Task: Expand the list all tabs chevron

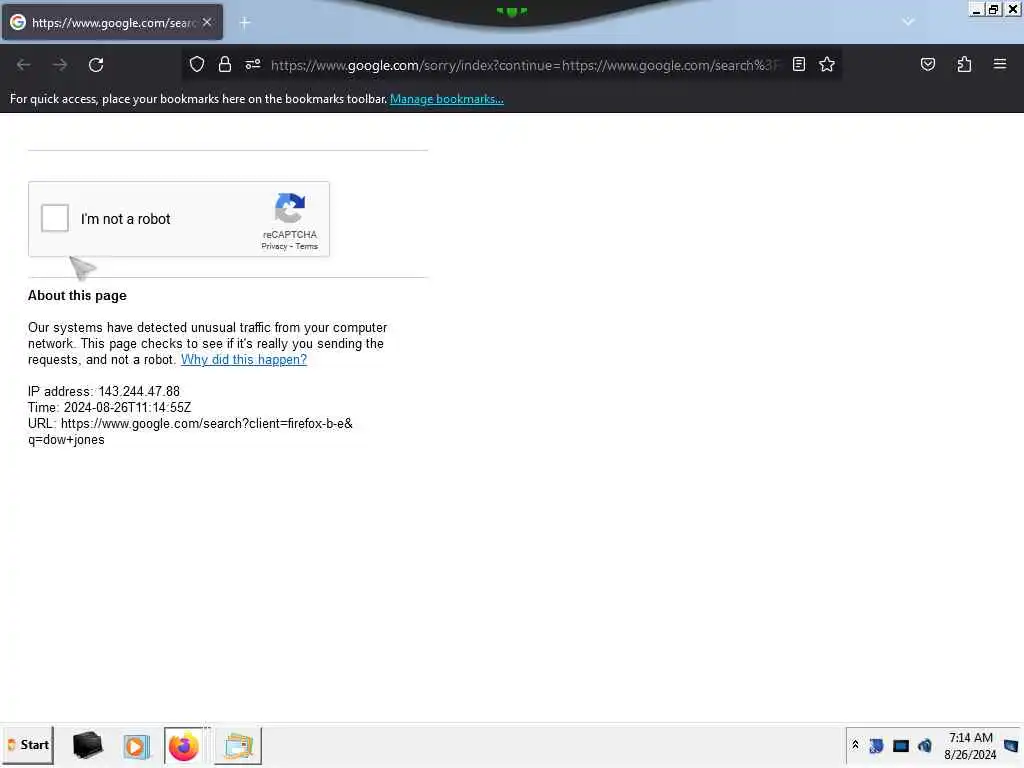Action: [x=908, y=22]
